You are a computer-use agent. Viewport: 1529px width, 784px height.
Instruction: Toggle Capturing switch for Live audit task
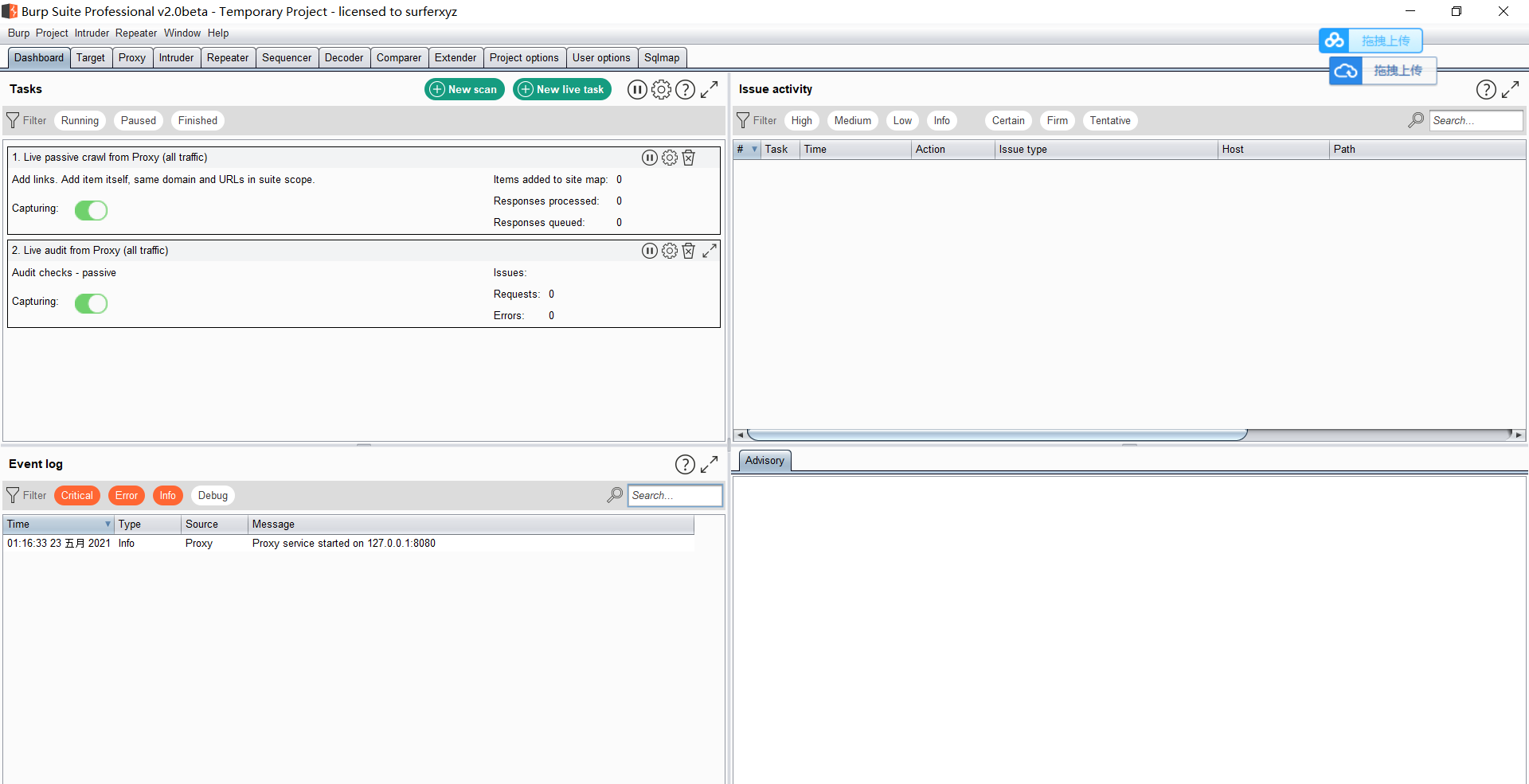91,303
